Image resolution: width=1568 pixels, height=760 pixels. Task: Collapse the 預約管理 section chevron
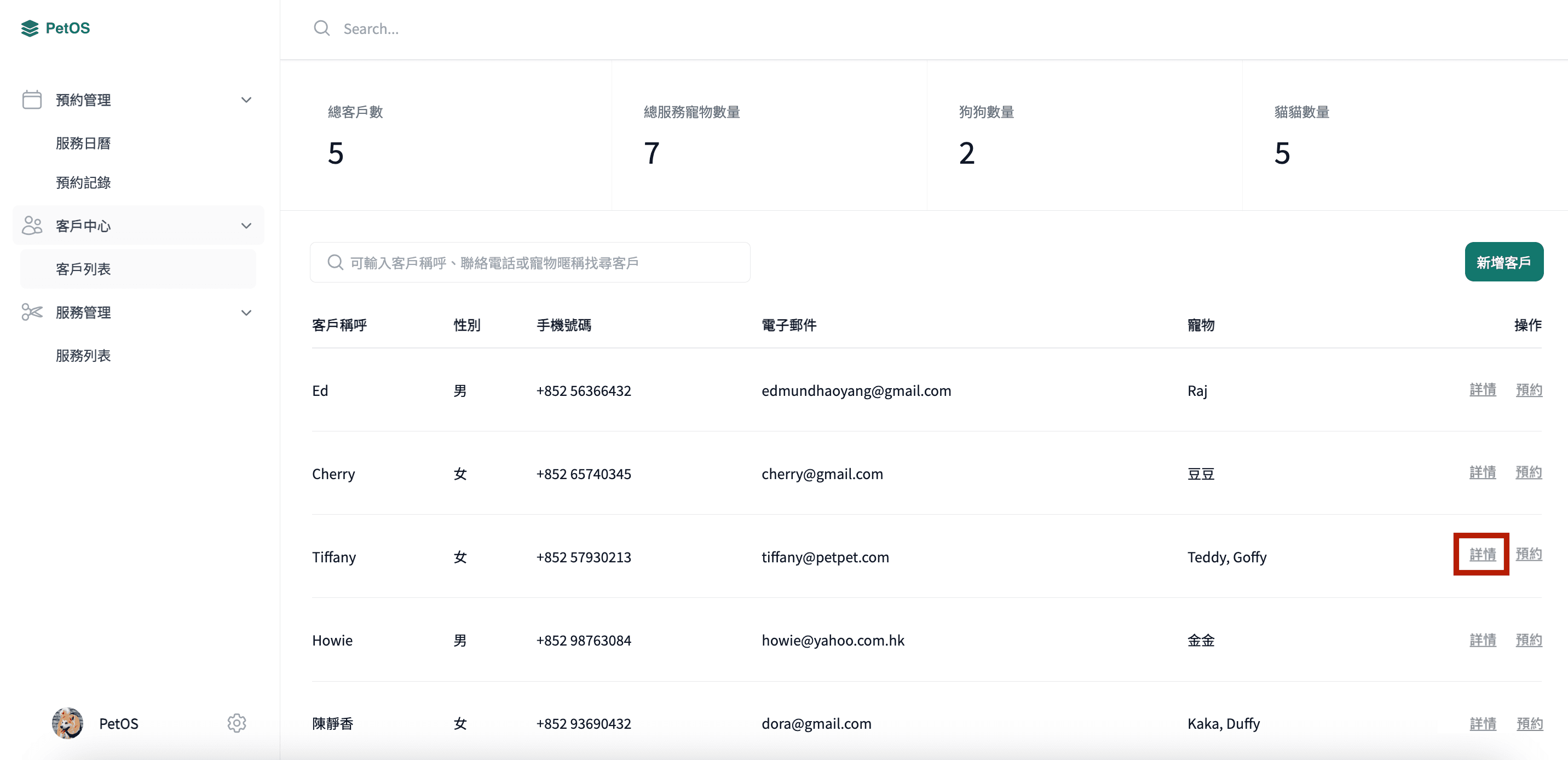pos(246,100)
